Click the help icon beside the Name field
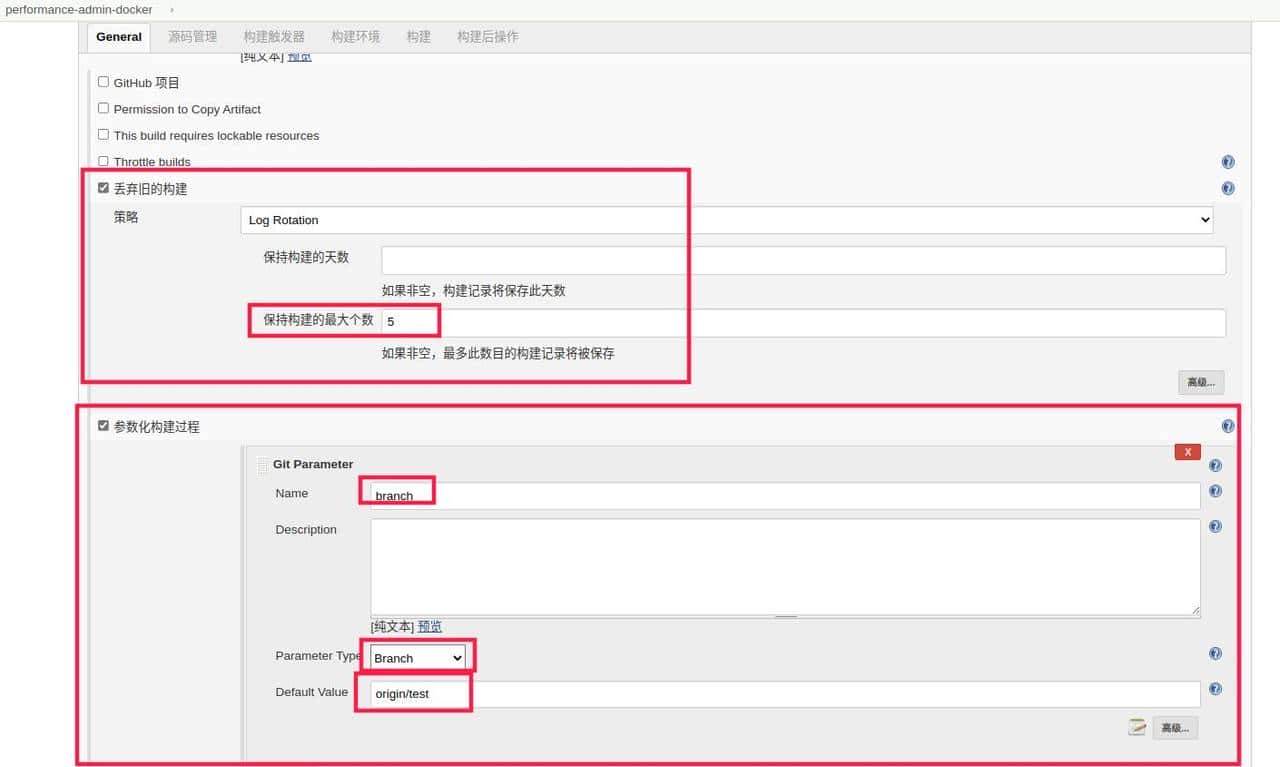The width and height of the screenshot is (1280, 767). [x=1215, y=491]
